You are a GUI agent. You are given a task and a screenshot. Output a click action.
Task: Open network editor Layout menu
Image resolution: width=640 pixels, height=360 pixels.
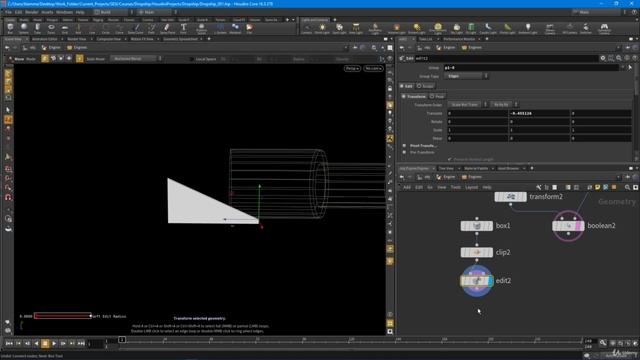click(x=471, y=187)
